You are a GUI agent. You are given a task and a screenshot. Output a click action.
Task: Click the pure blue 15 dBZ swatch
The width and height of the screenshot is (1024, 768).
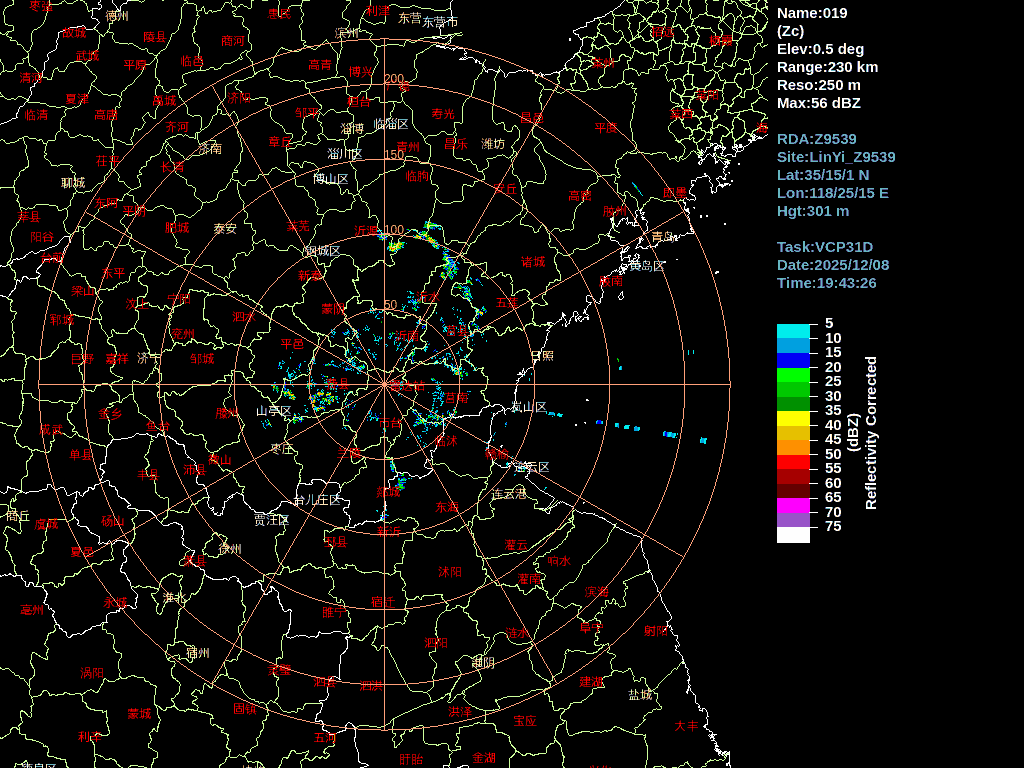[793, 360]
